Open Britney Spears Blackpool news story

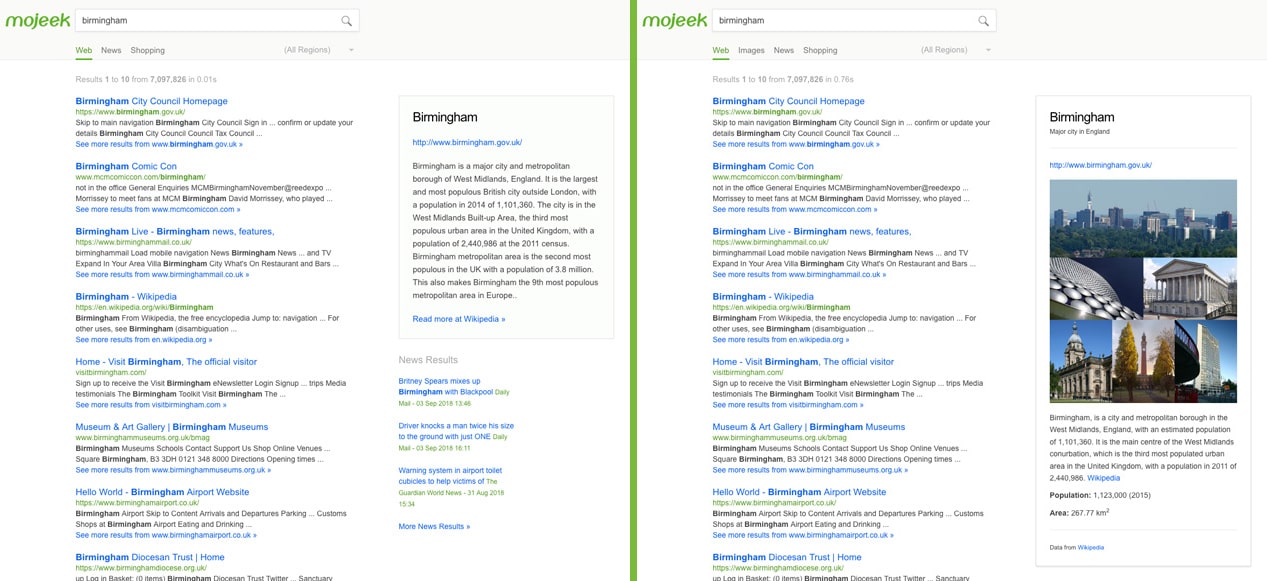click(446, 386)
